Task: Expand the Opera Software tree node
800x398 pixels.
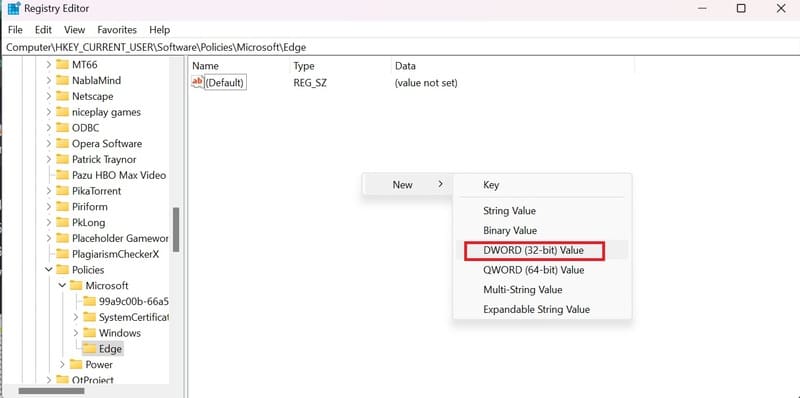Action: click(48, 144)
